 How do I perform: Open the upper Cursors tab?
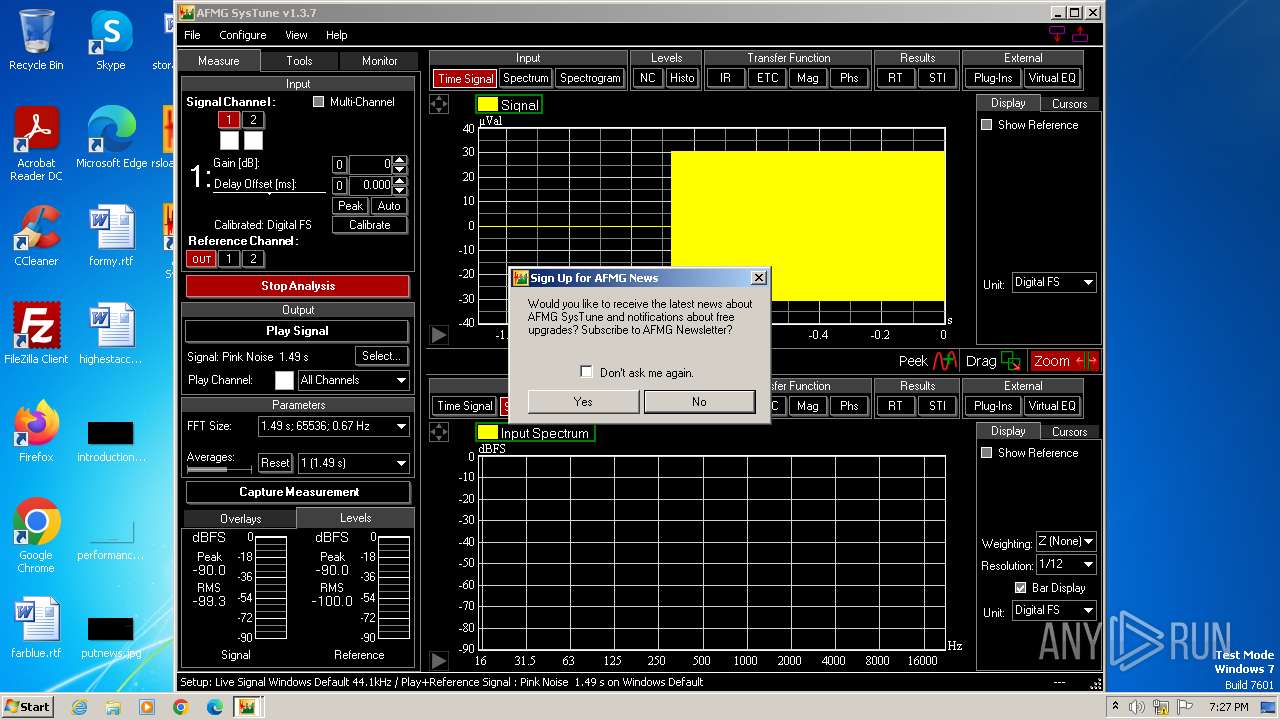[1069, 104]
